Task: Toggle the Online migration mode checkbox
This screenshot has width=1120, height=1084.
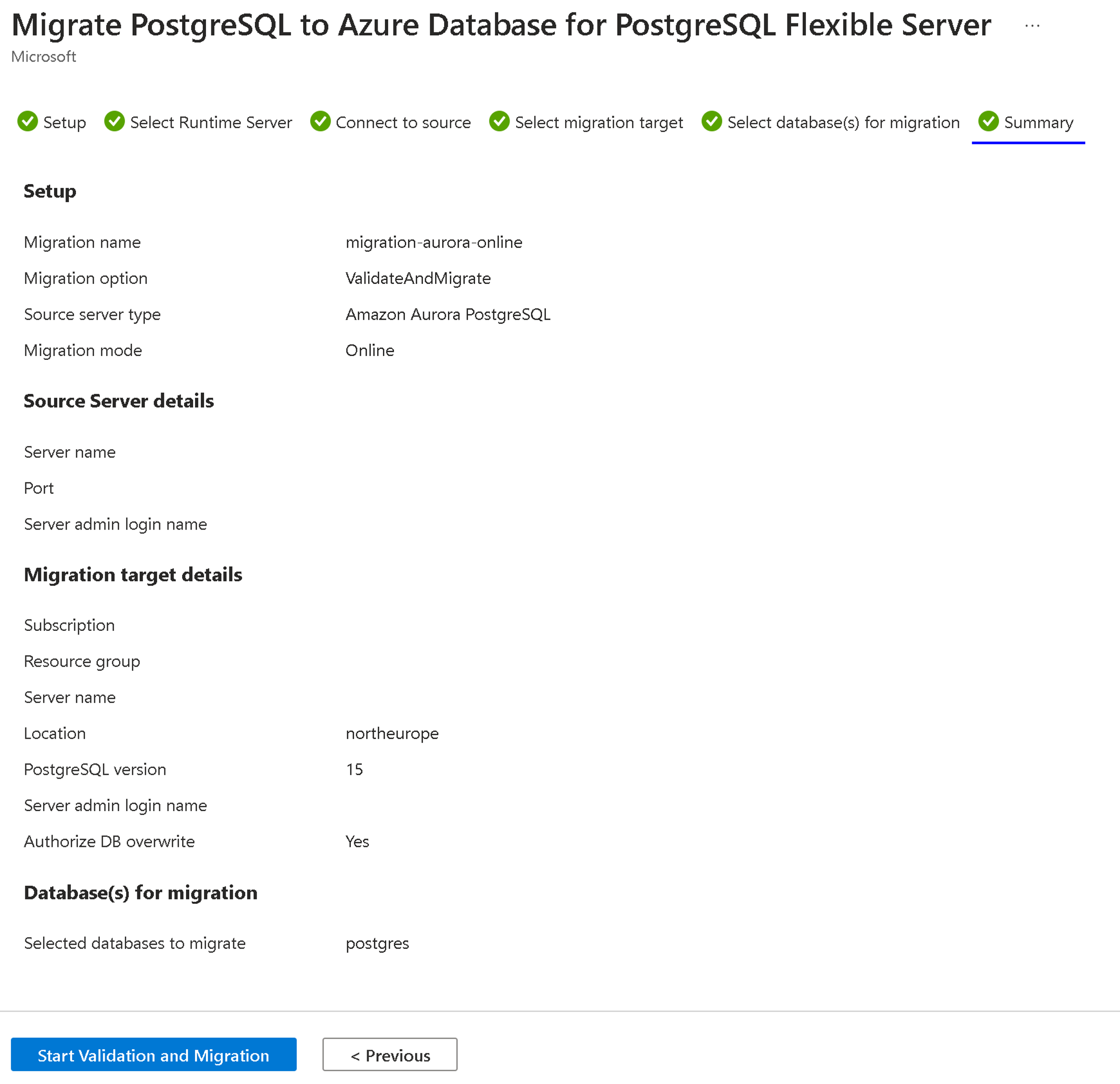Action: point(370,350)
